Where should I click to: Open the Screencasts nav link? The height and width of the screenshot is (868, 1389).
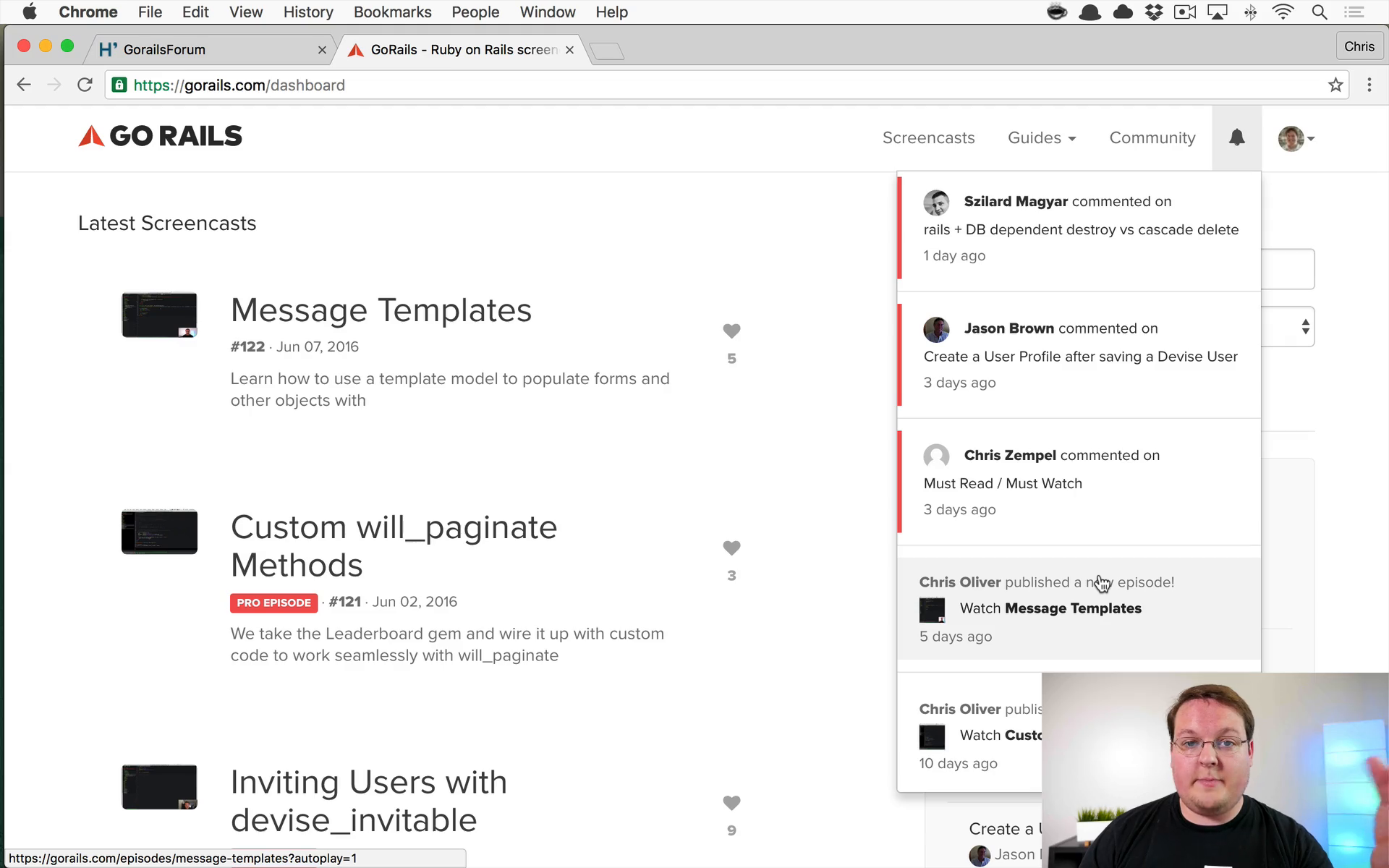click(x=928, y=137)
